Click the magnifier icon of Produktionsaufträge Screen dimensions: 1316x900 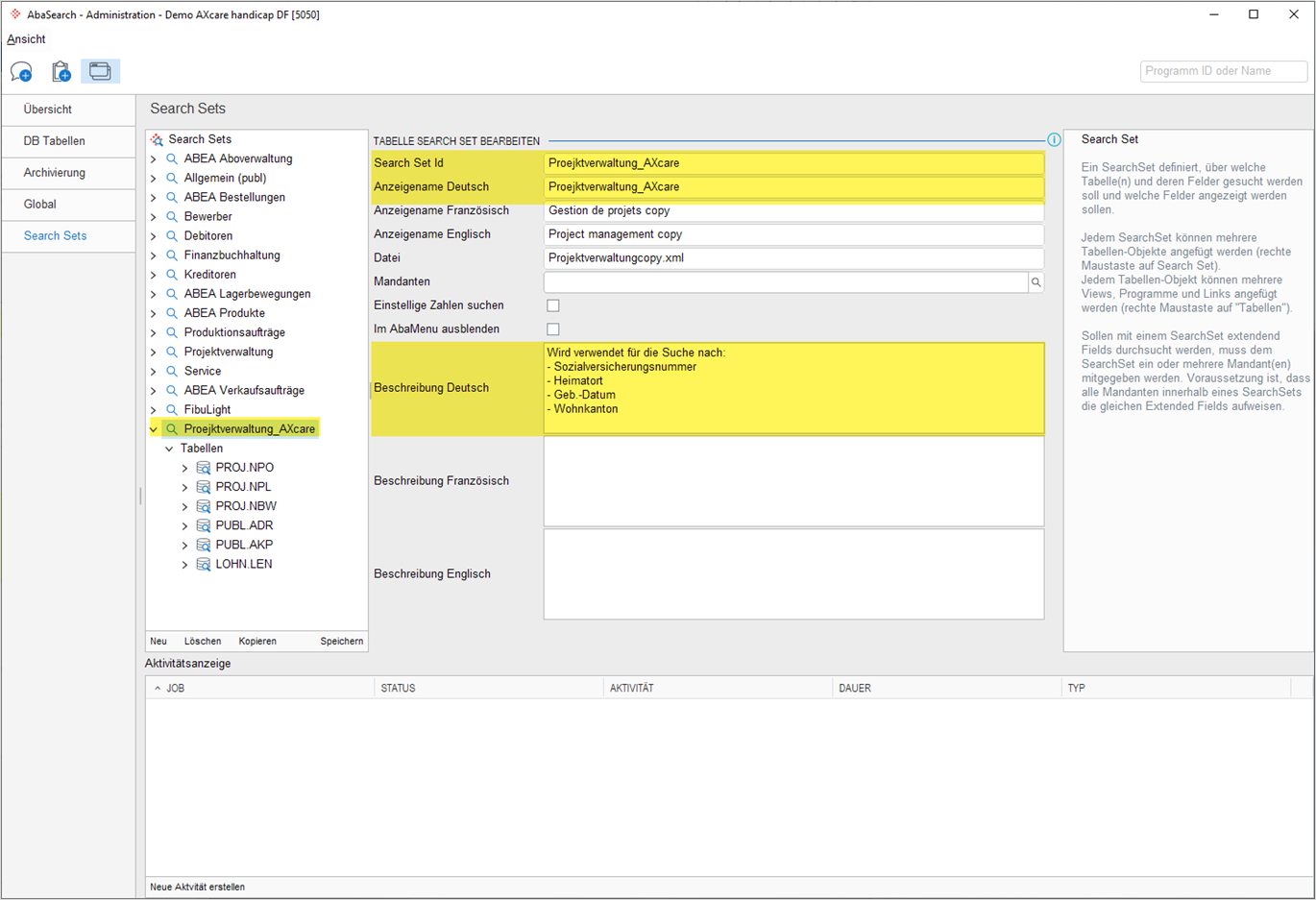point(172,332)
